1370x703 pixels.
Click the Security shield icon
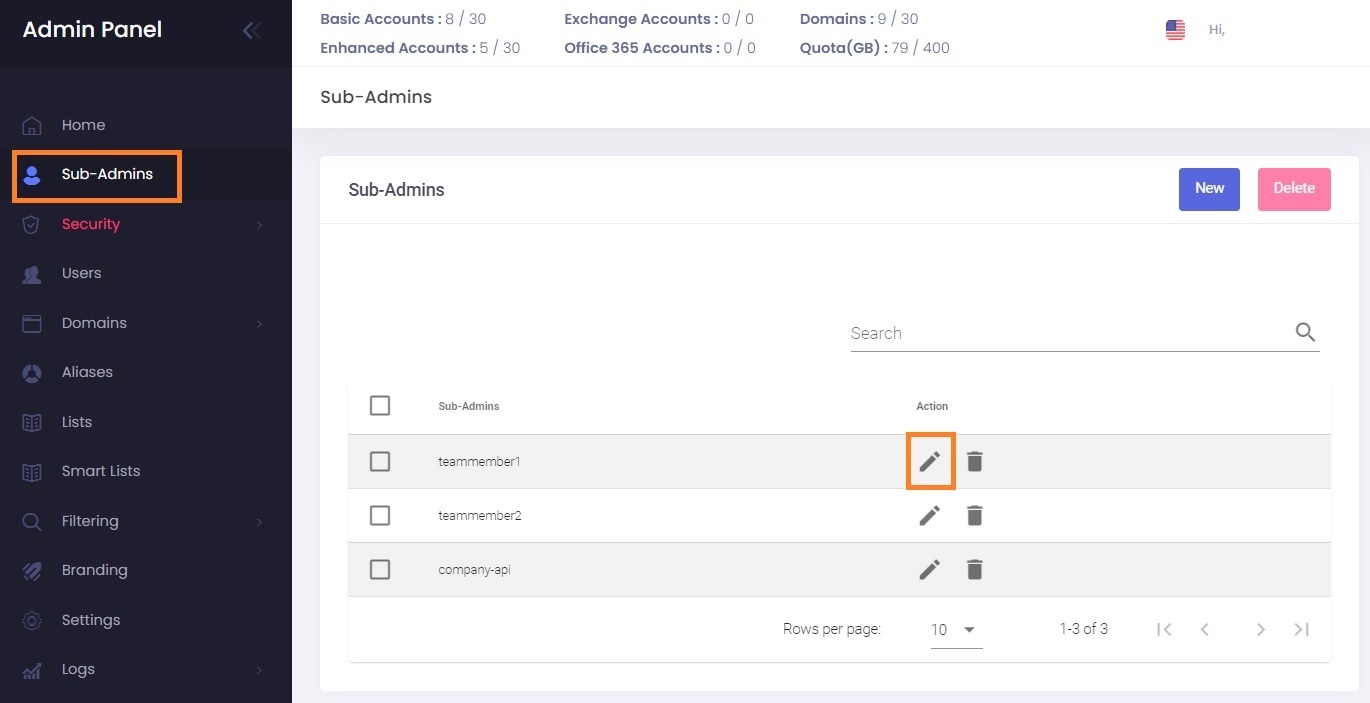[32, 224]
